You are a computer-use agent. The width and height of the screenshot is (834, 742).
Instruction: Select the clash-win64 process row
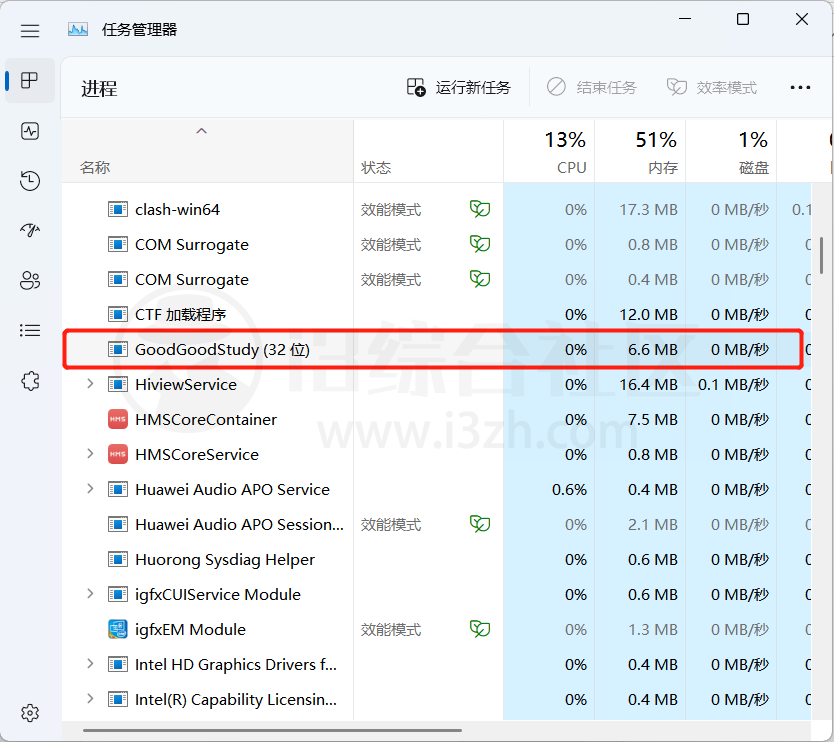tap(436, 209)
